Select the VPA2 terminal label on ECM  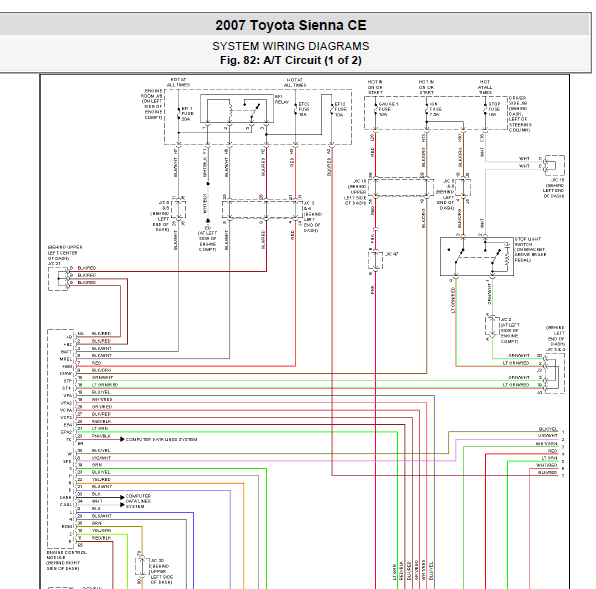tap(67, 403)
